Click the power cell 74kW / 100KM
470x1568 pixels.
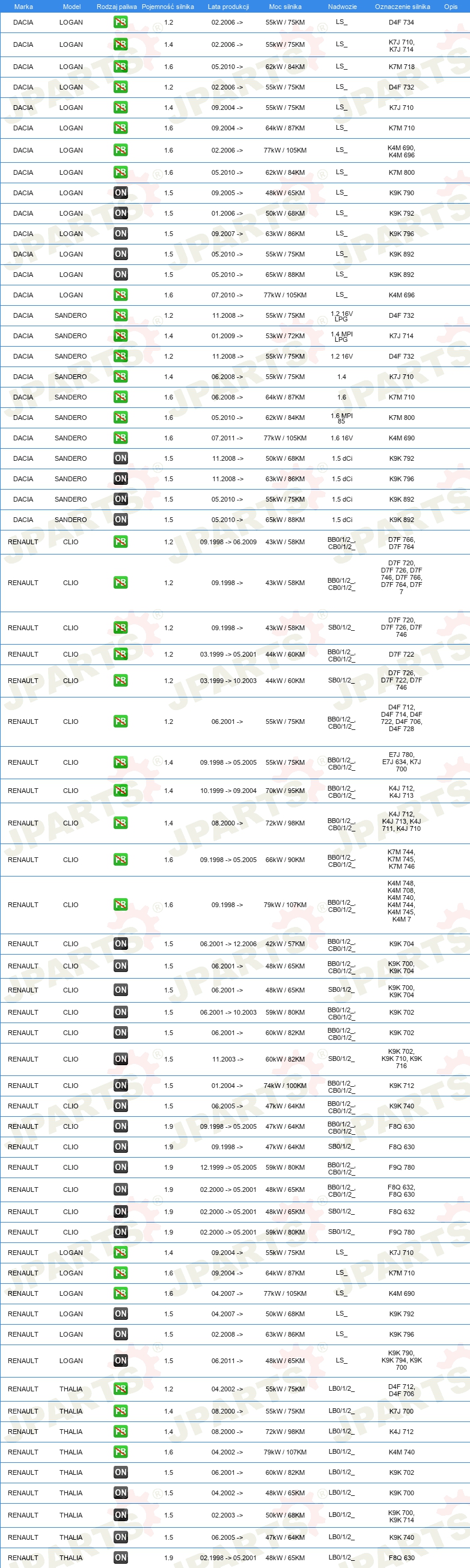pyautogui.click(x=285, y=1086)
